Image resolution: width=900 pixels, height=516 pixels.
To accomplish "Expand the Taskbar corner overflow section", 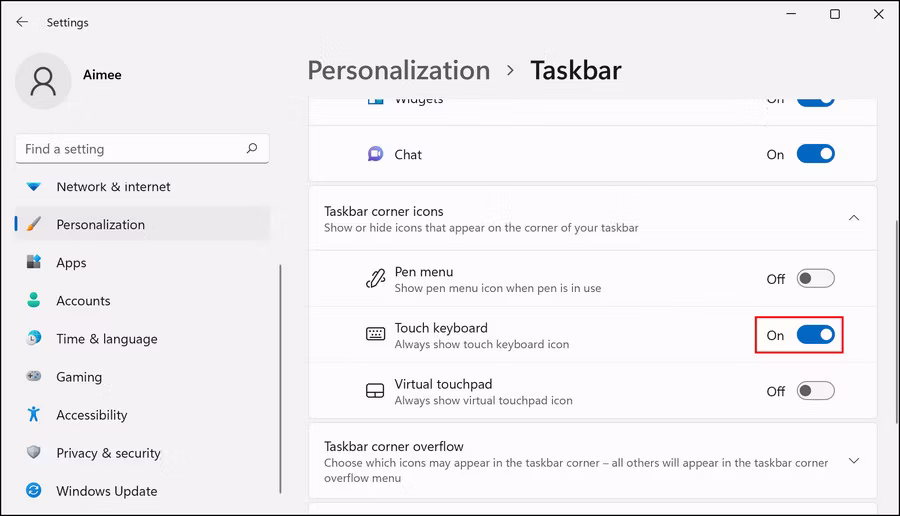I will tap(854, 461).
